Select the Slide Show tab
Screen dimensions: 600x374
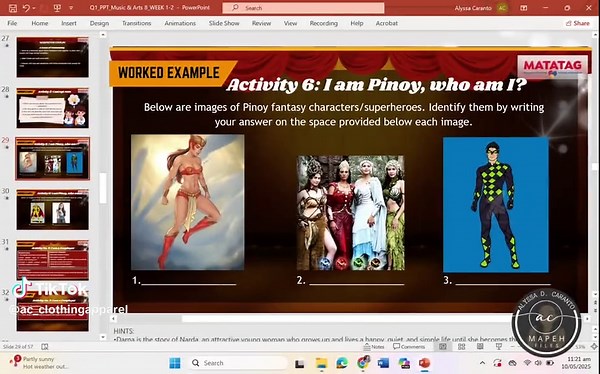[224, 23]
